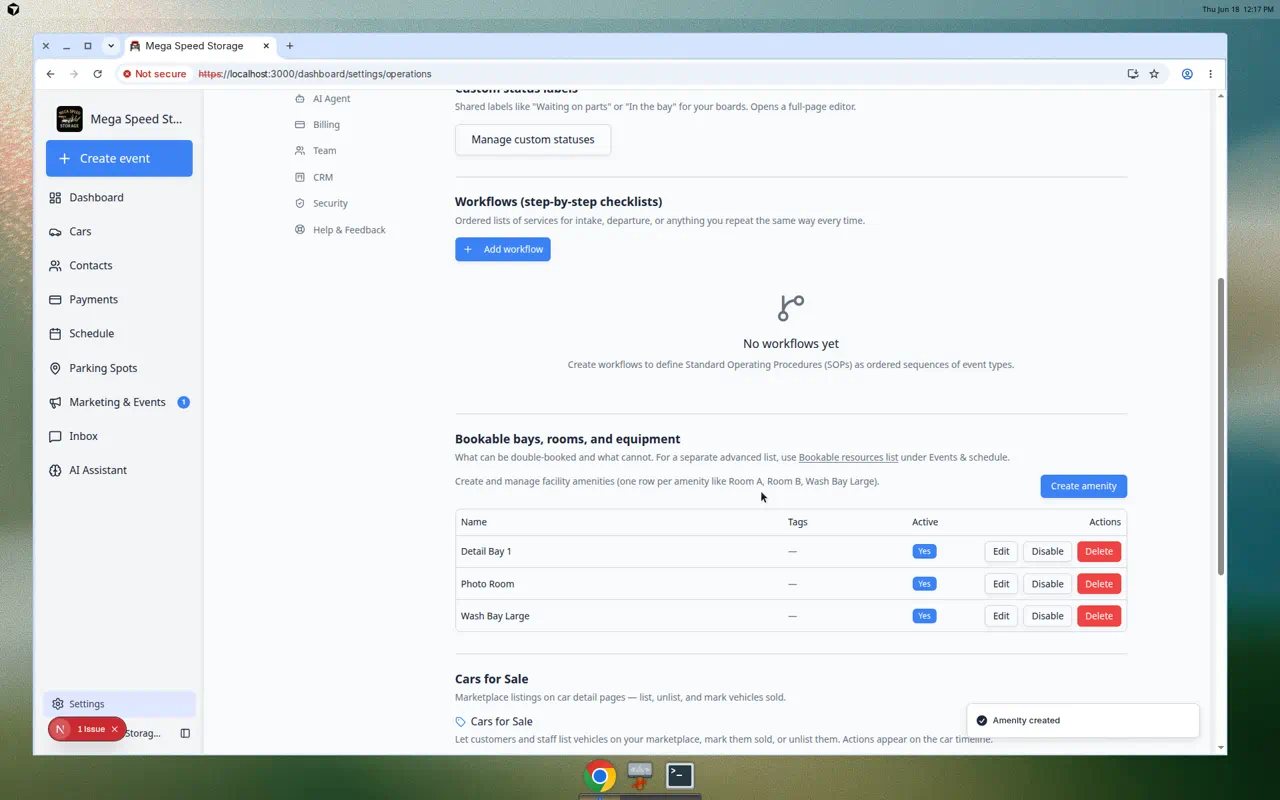Screen dimensions: 1280x800
Task: Go to Parking Spots page
Action: 119,368
